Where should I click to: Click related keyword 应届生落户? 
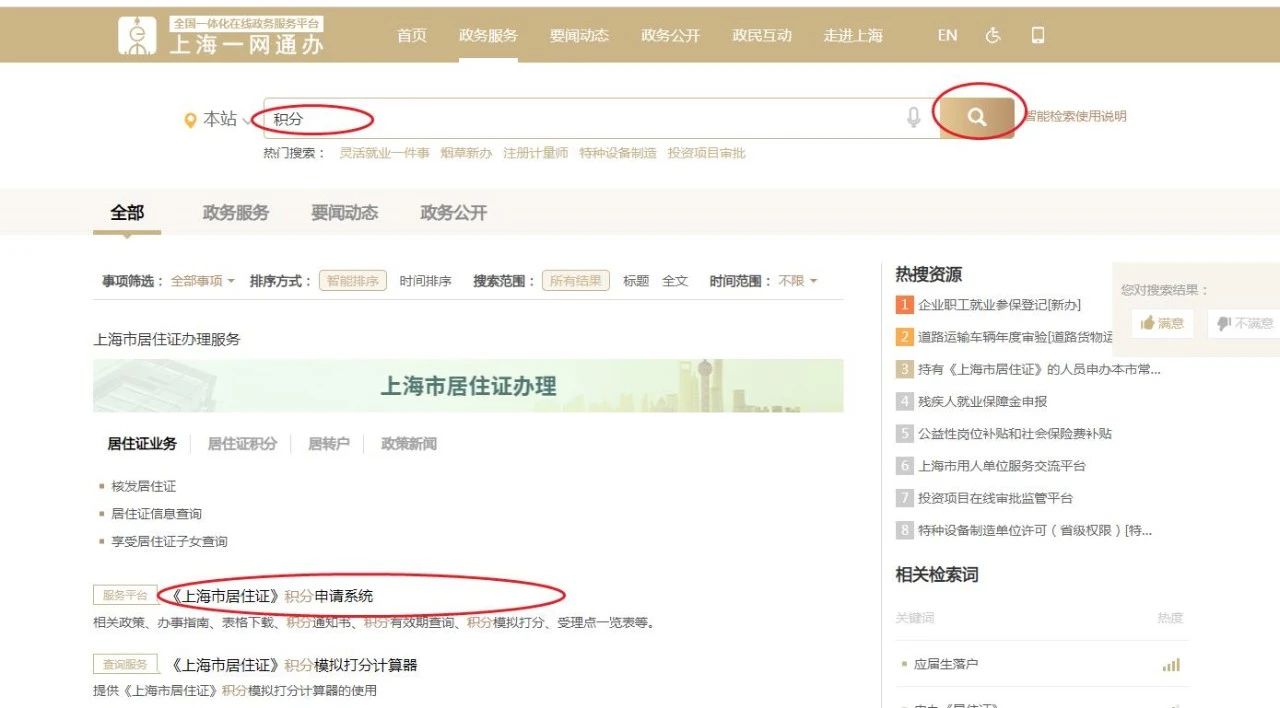946,664
